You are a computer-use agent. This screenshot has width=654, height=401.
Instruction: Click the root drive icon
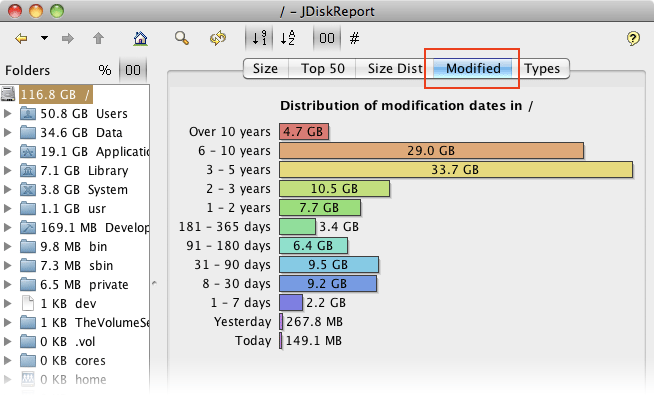(8, 94)
